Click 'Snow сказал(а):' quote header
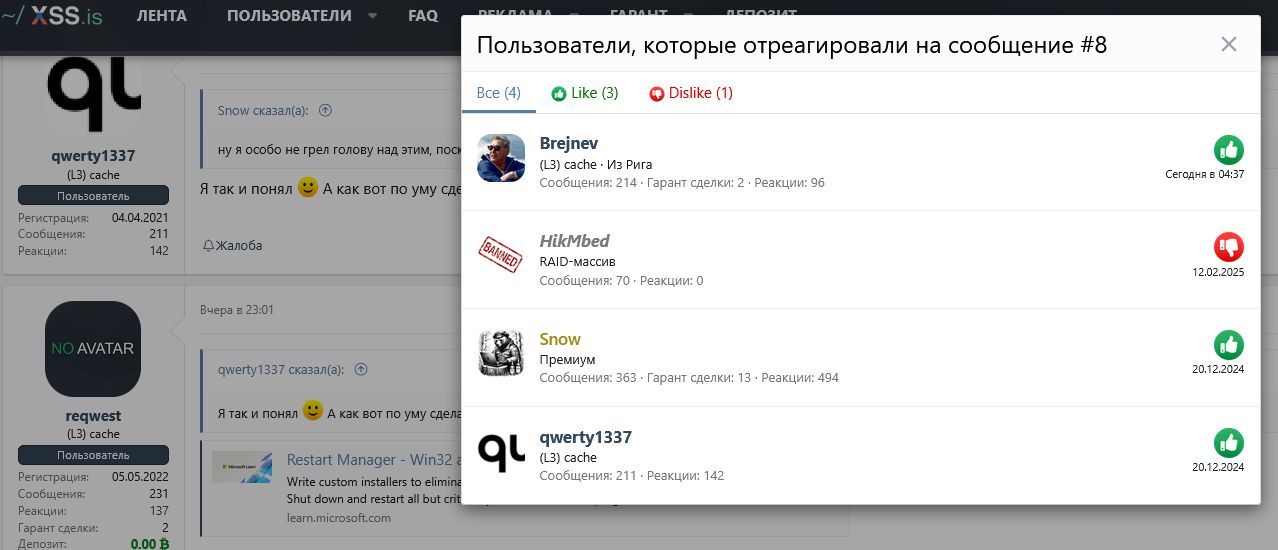 point(263,110)
